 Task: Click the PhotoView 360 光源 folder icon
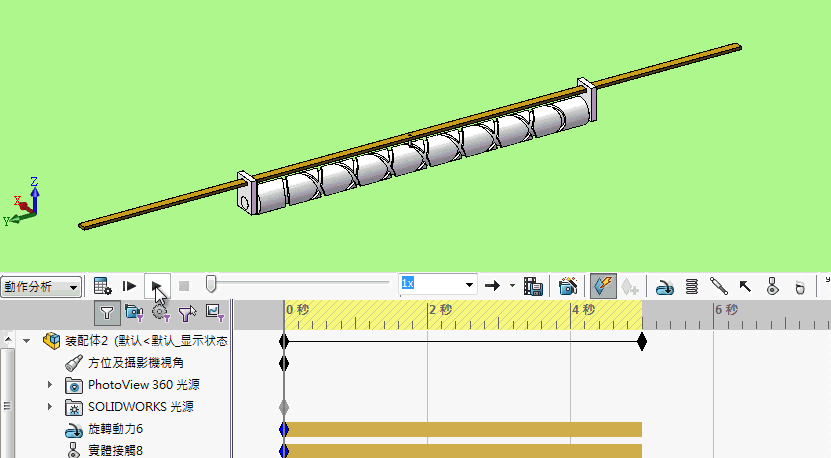pyautogui.click(x=74, y=385)
